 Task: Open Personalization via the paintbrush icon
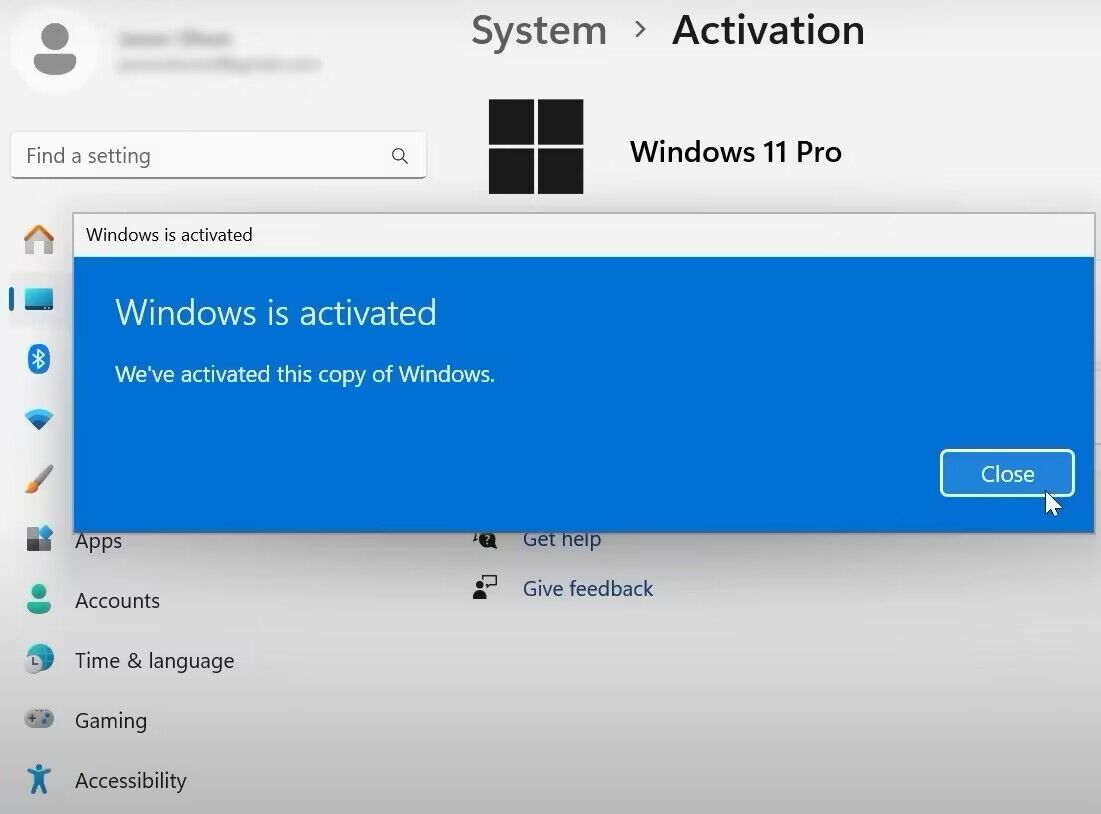[39, 480]
